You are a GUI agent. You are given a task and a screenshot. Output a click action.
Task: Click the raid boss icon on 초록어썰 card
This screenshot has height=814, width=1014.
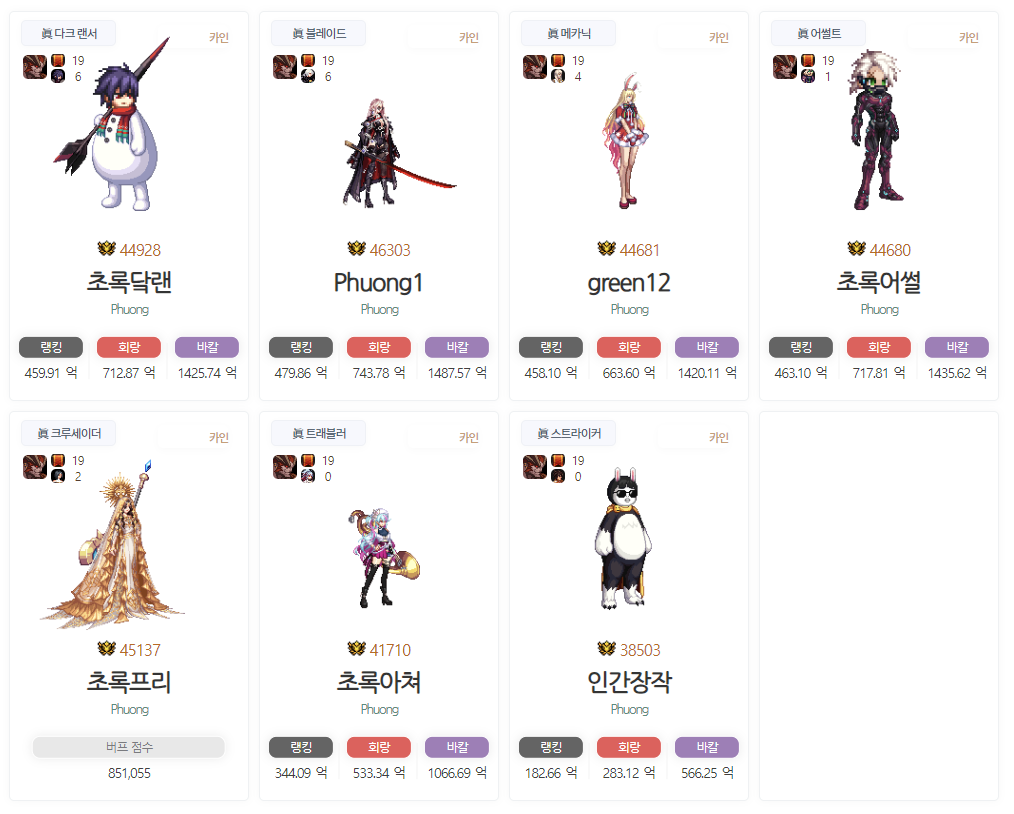pyautogui.click(x=785, y=67)
